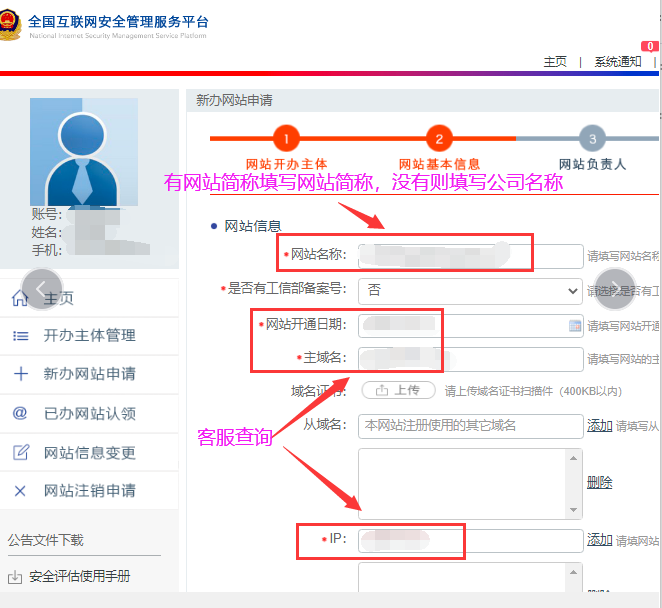662x608 pixels.
Task: Click 添加 link next to IP field
Action: (599, 540)
